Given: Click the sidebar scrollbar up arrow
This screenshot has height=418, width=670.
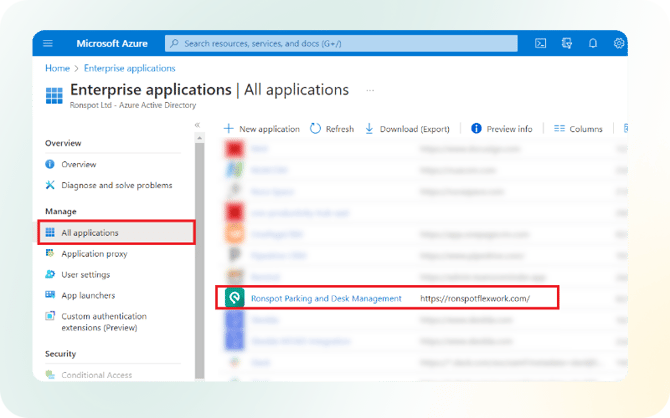Looking at the screenshot, I should click(x=199, y=138).
